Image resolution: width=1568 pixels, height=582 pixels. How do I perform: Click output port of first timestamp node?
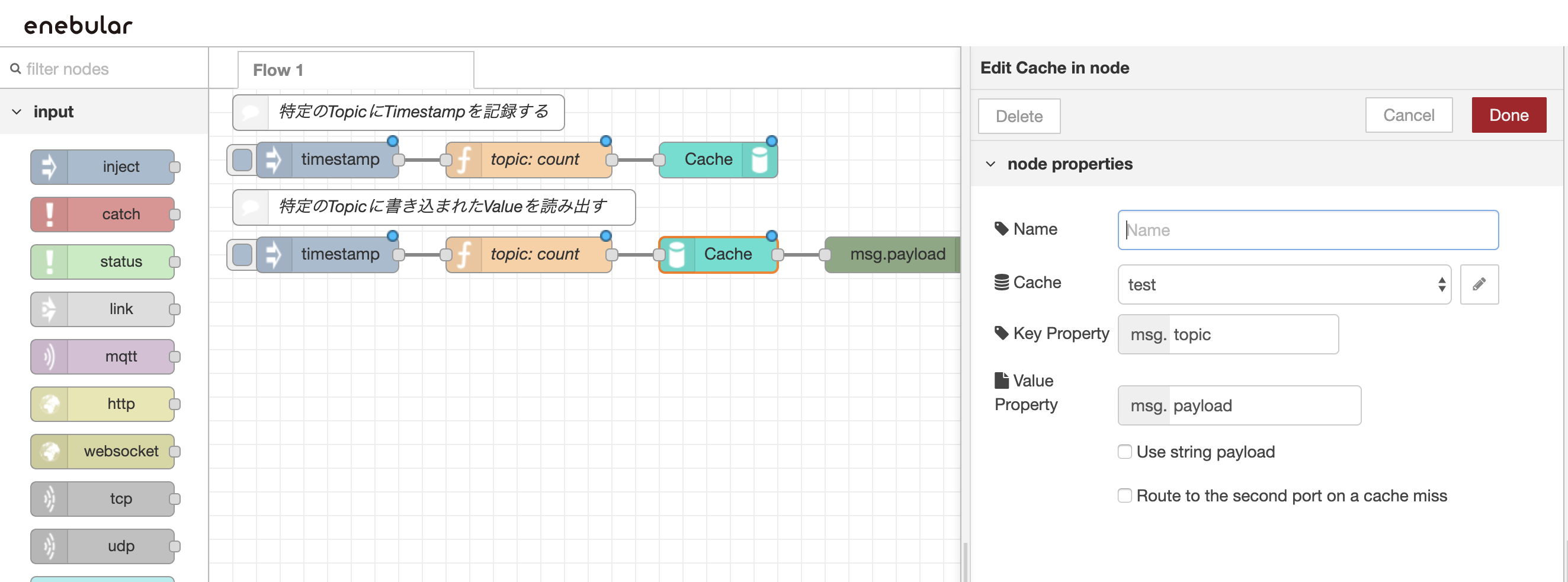pyautogui.click(x=399, y=160)
